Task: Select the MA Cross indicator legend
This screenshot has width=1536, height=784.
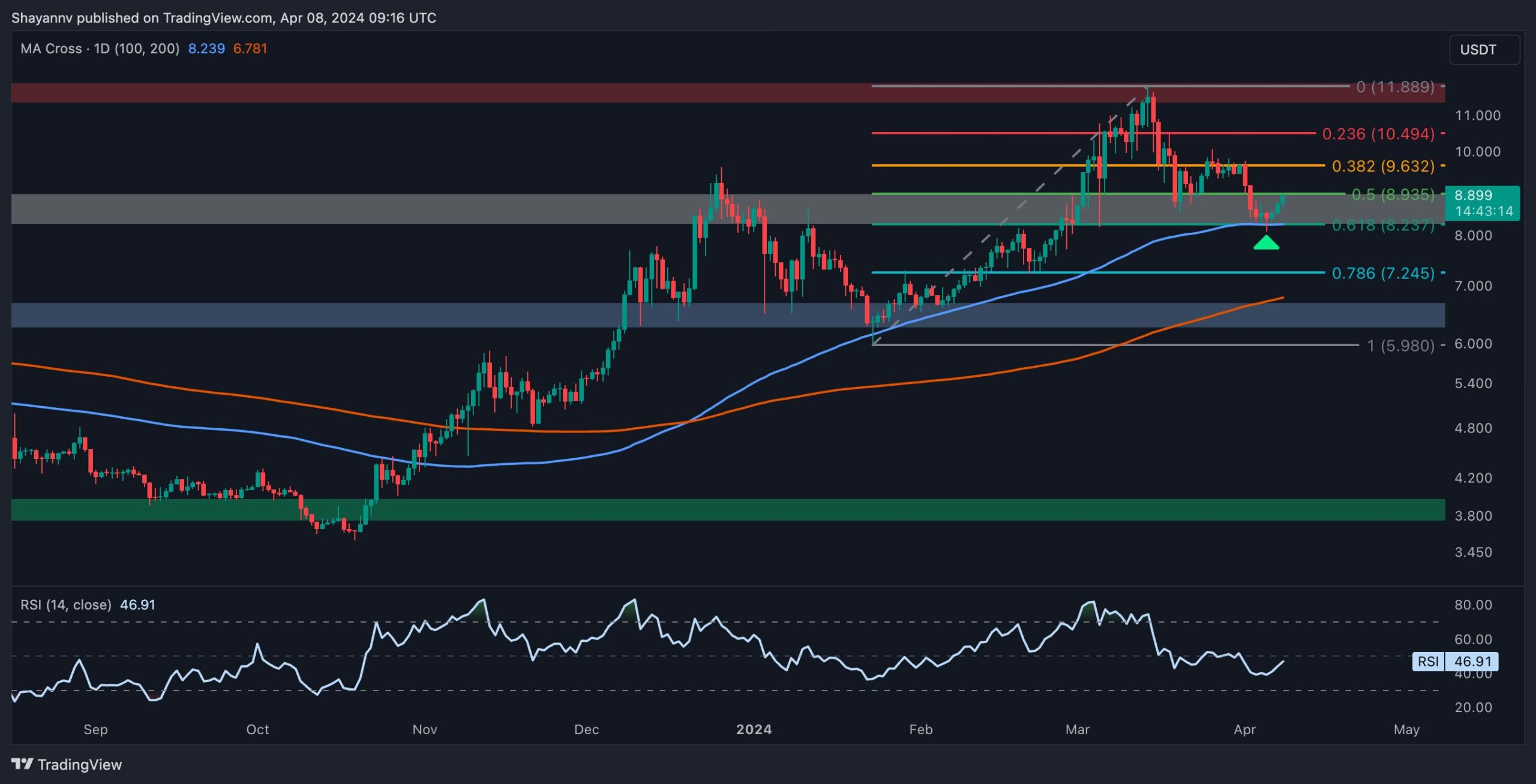Action: click(100, 49)
